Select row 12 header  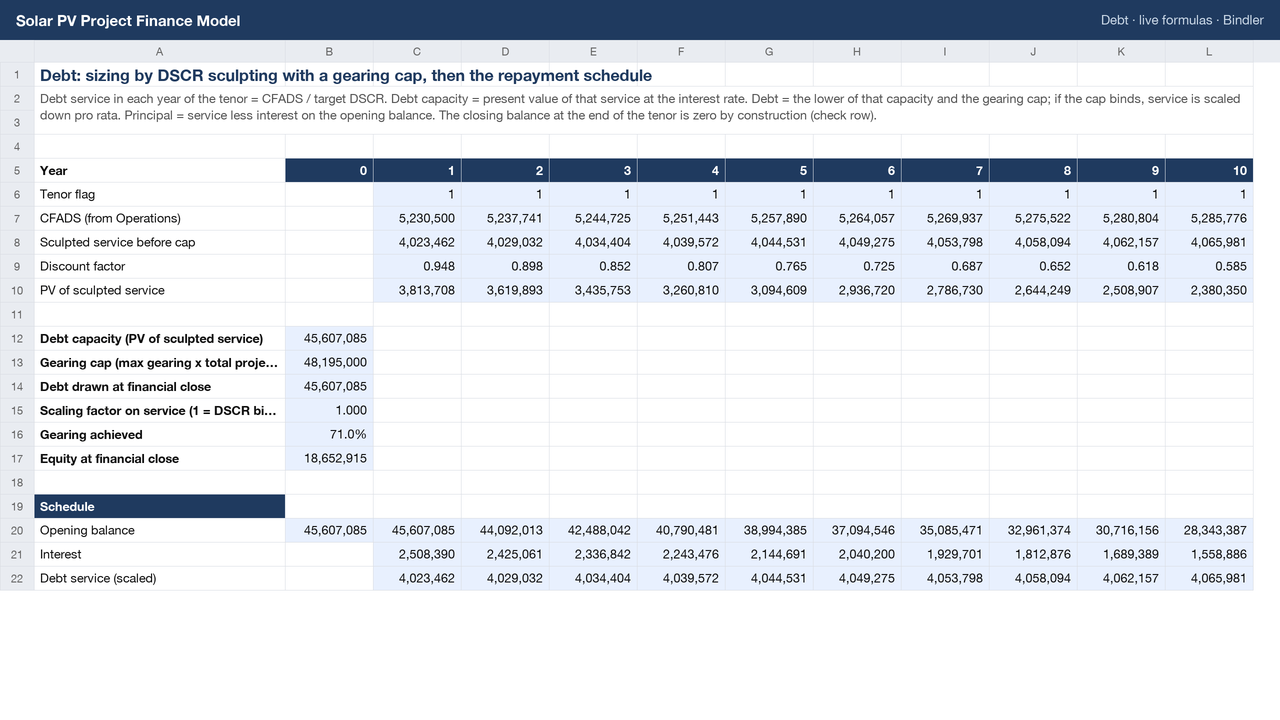[x=17, y=338]
